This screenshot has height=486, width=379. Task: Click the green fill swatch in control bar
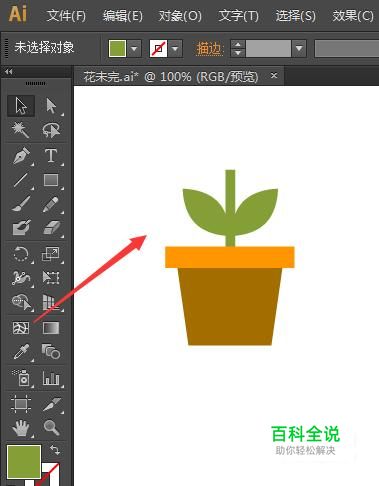[117, 49]
